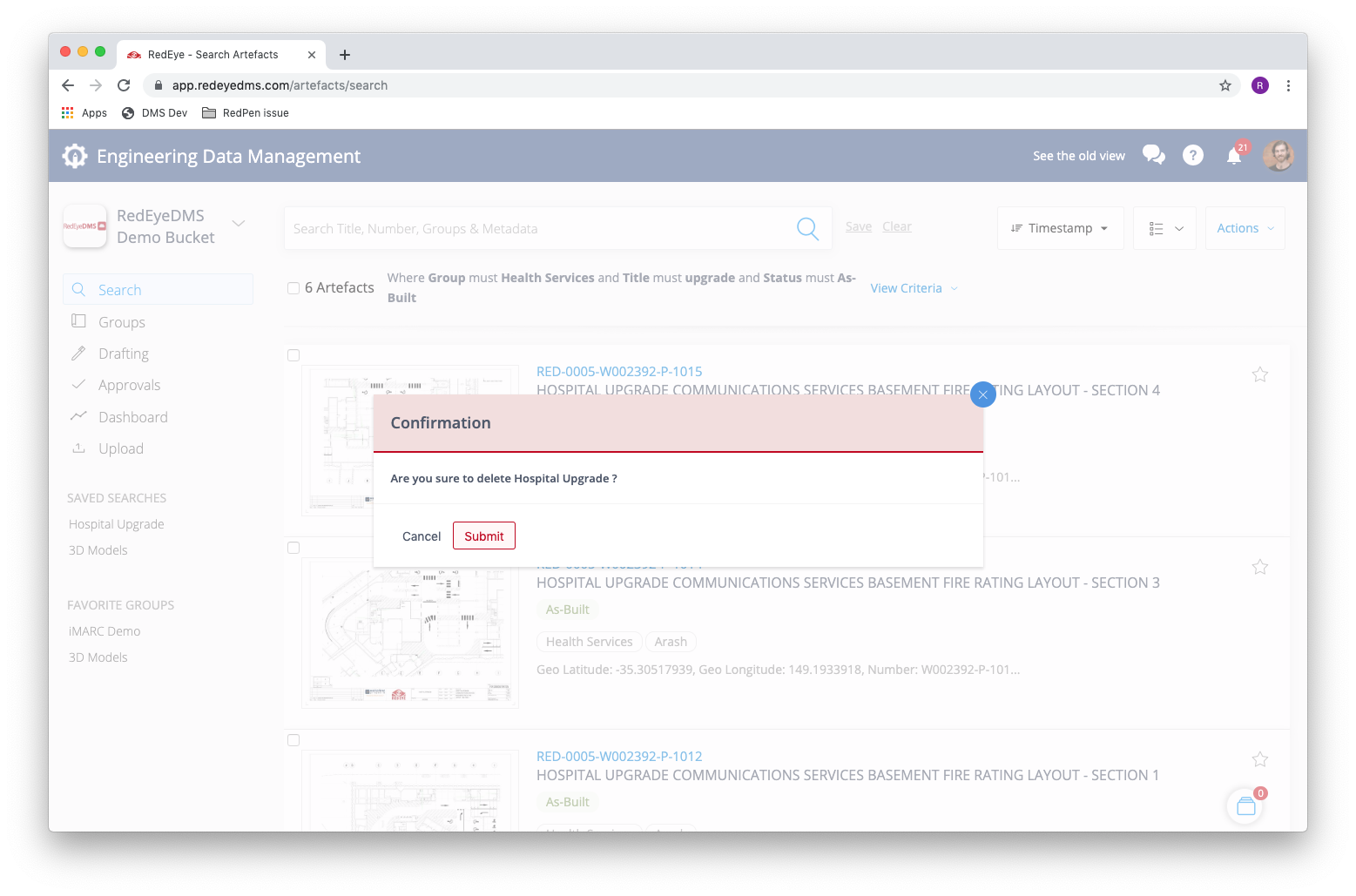Open the chat messages icon

[1154, 155]
